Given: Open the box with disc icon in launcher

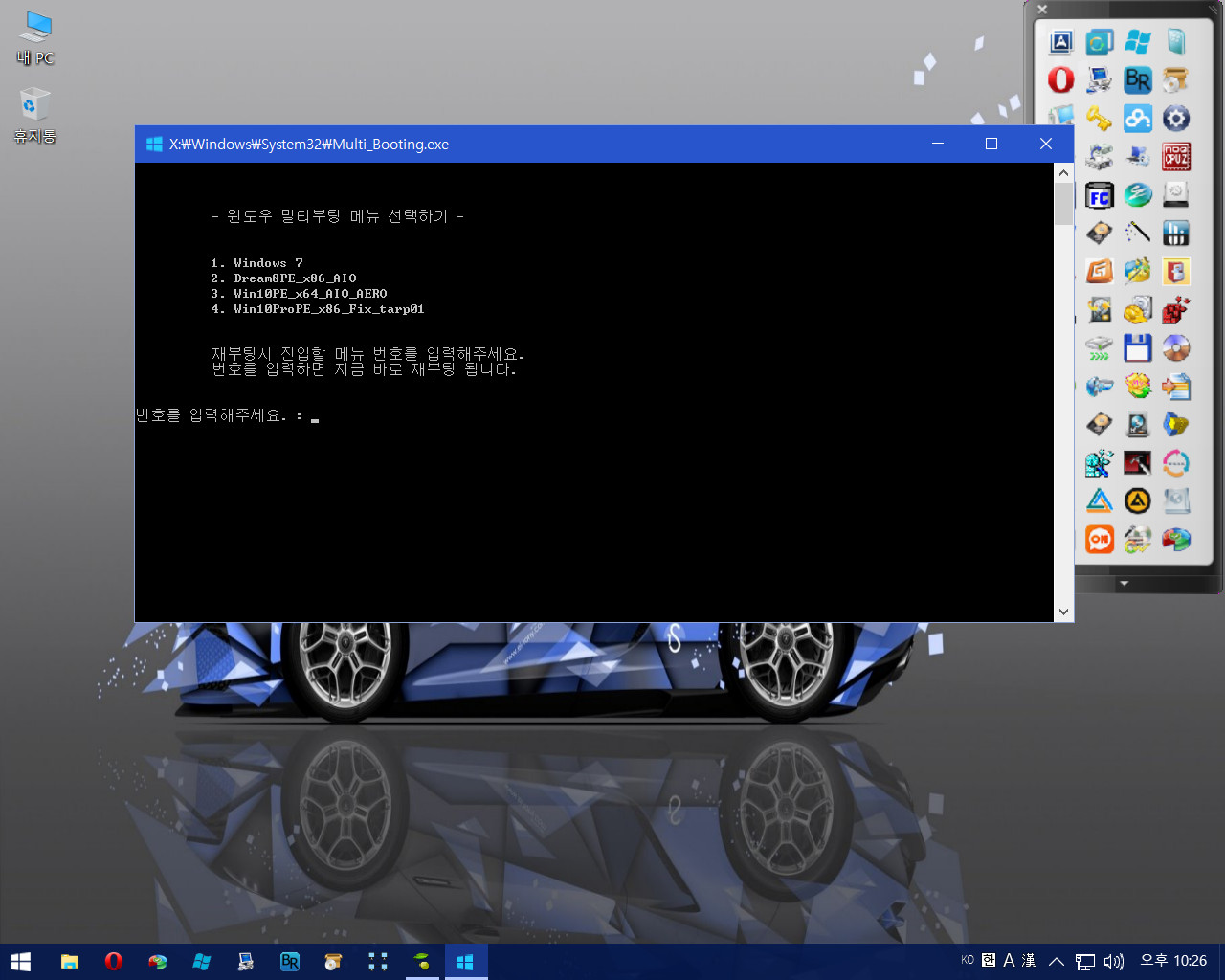Looking at the screenshot, I should pos(1176,79).
